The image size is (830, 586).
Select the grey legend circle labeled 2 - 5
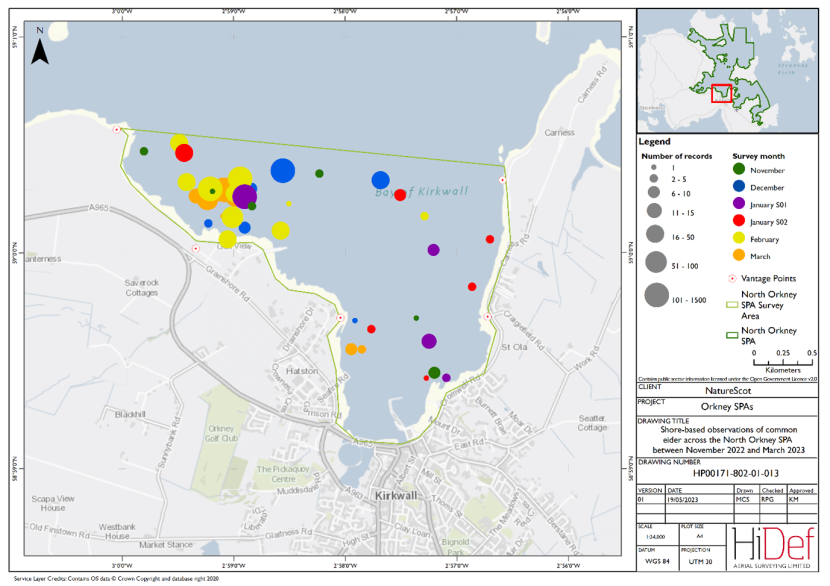[654, 179]
